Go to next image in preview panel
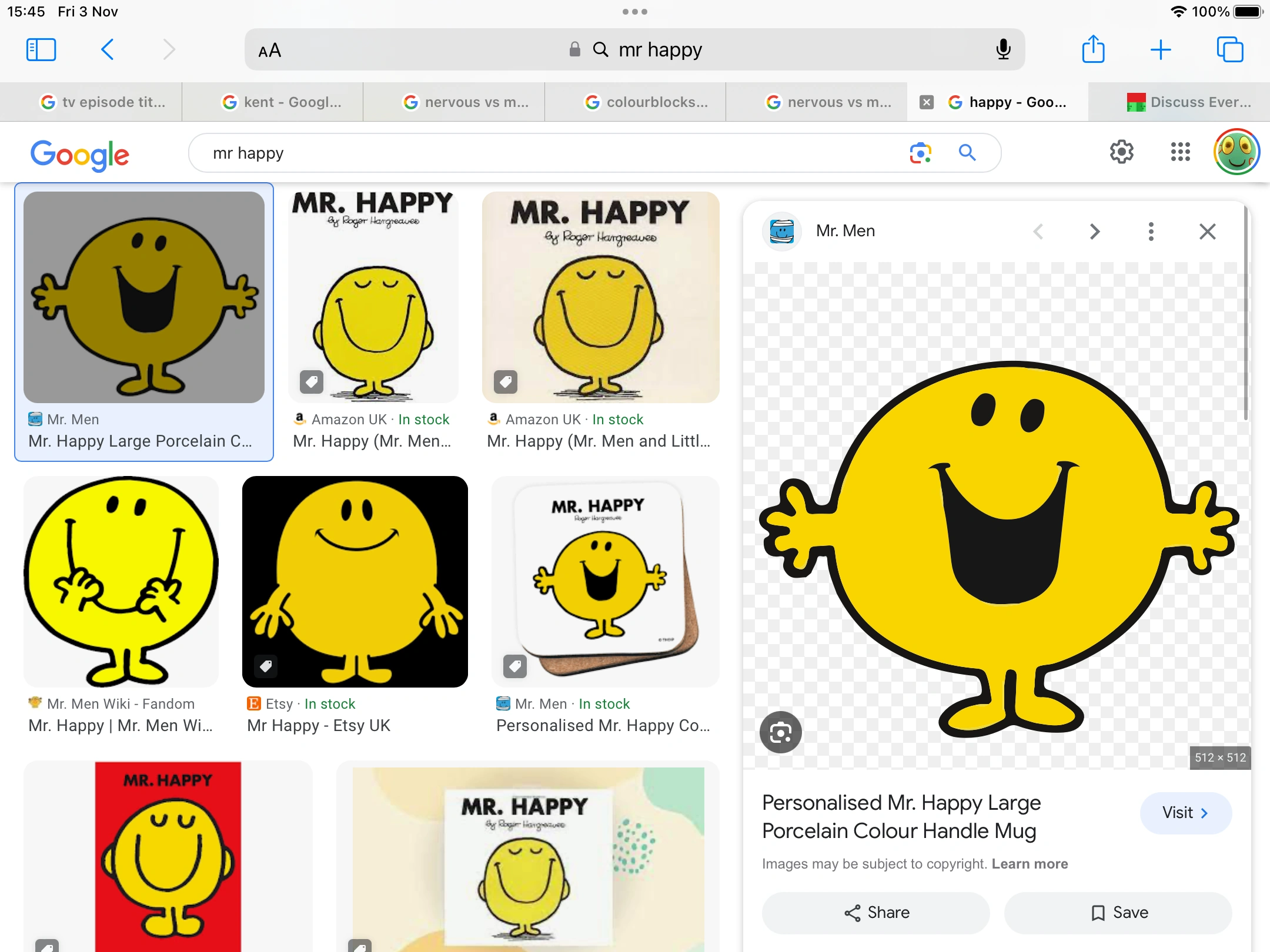Viewport: 1270px width, 952px height. pos(1094,232)
